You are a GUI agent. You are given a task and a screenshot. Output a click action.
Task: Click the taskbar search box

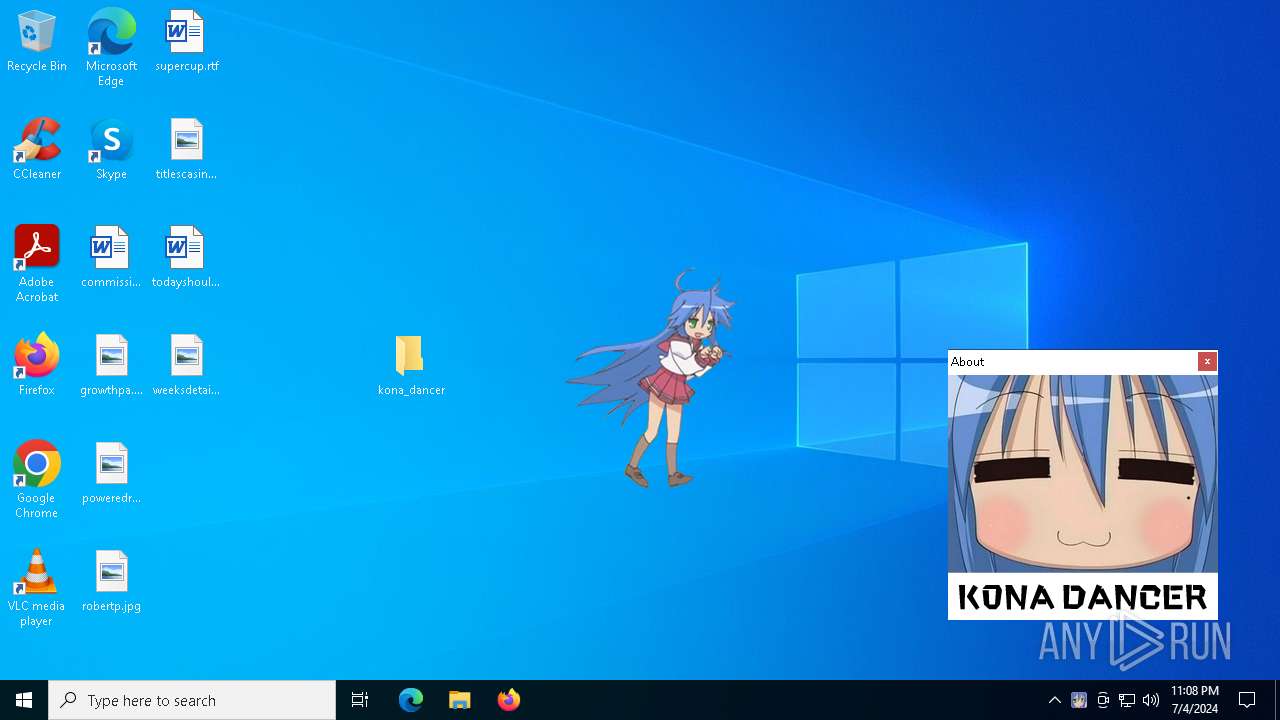(192, 700)
